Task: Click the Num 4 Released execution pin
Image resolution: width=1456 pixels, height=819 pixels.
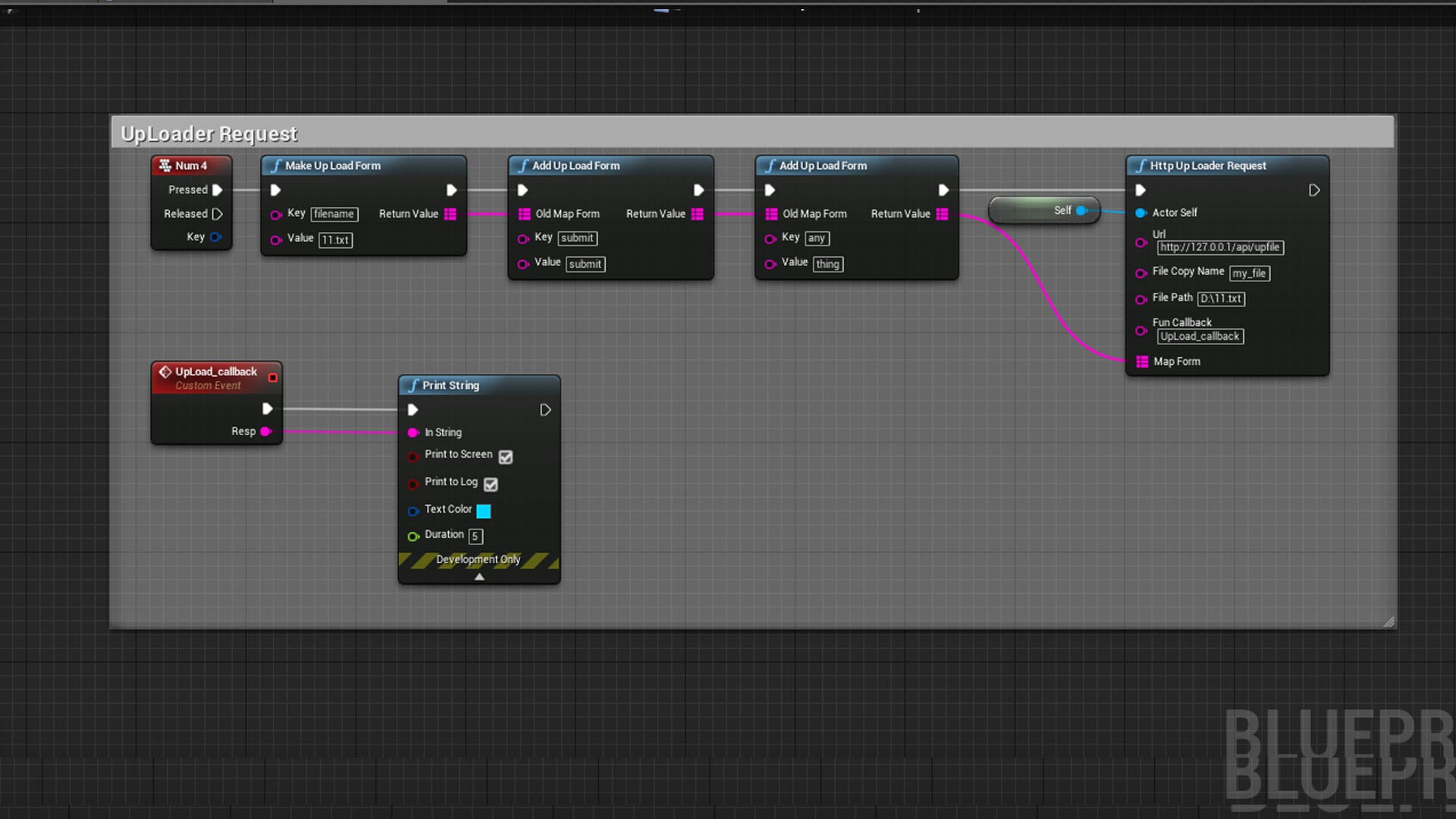Action: pos(217,214)
